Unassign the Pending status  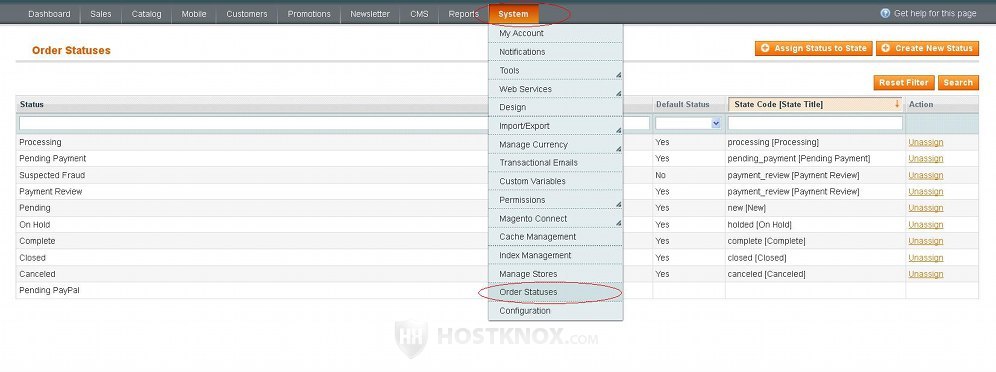[x=925, y=208]
